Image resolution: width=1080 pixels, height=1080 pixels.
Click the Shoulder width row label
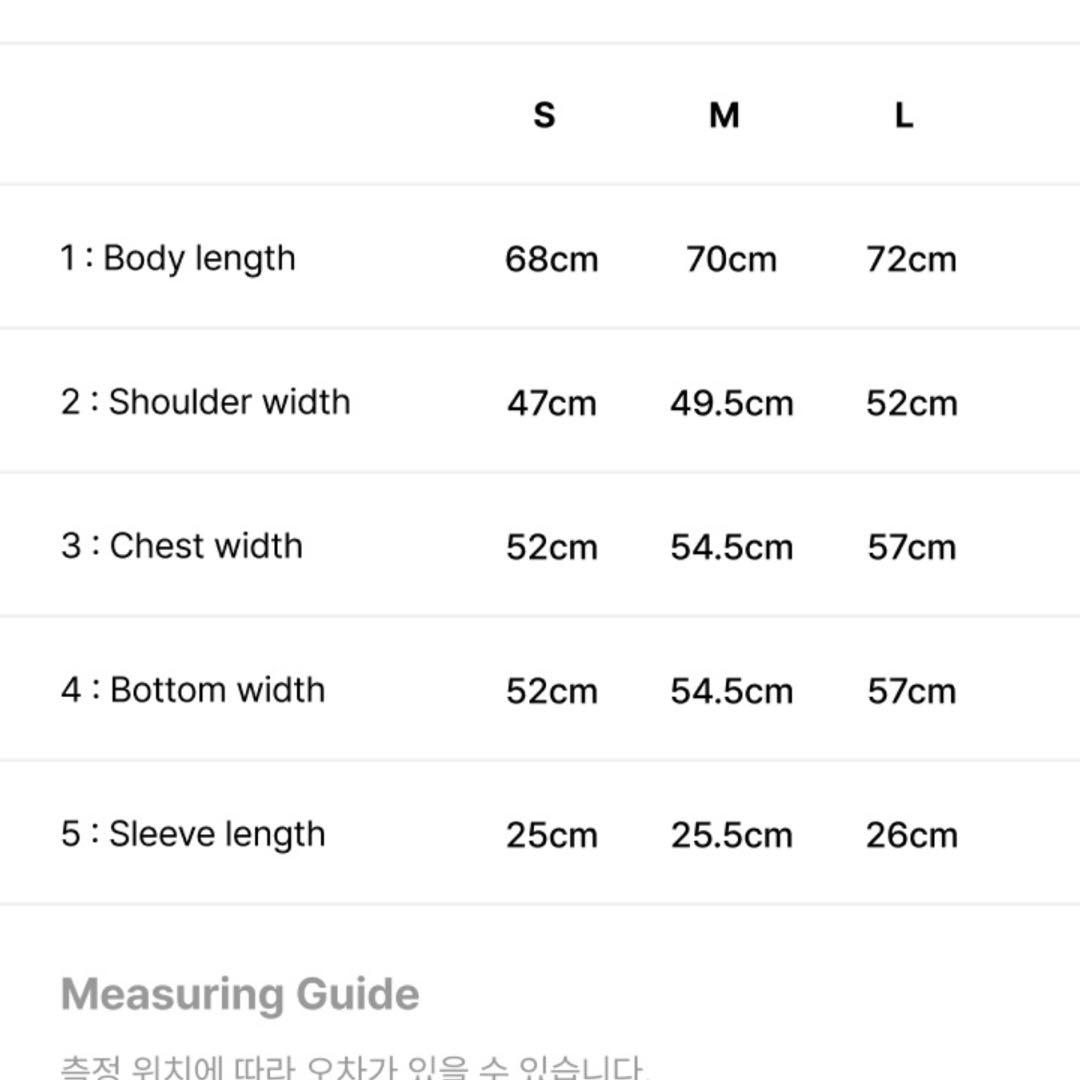205,402
